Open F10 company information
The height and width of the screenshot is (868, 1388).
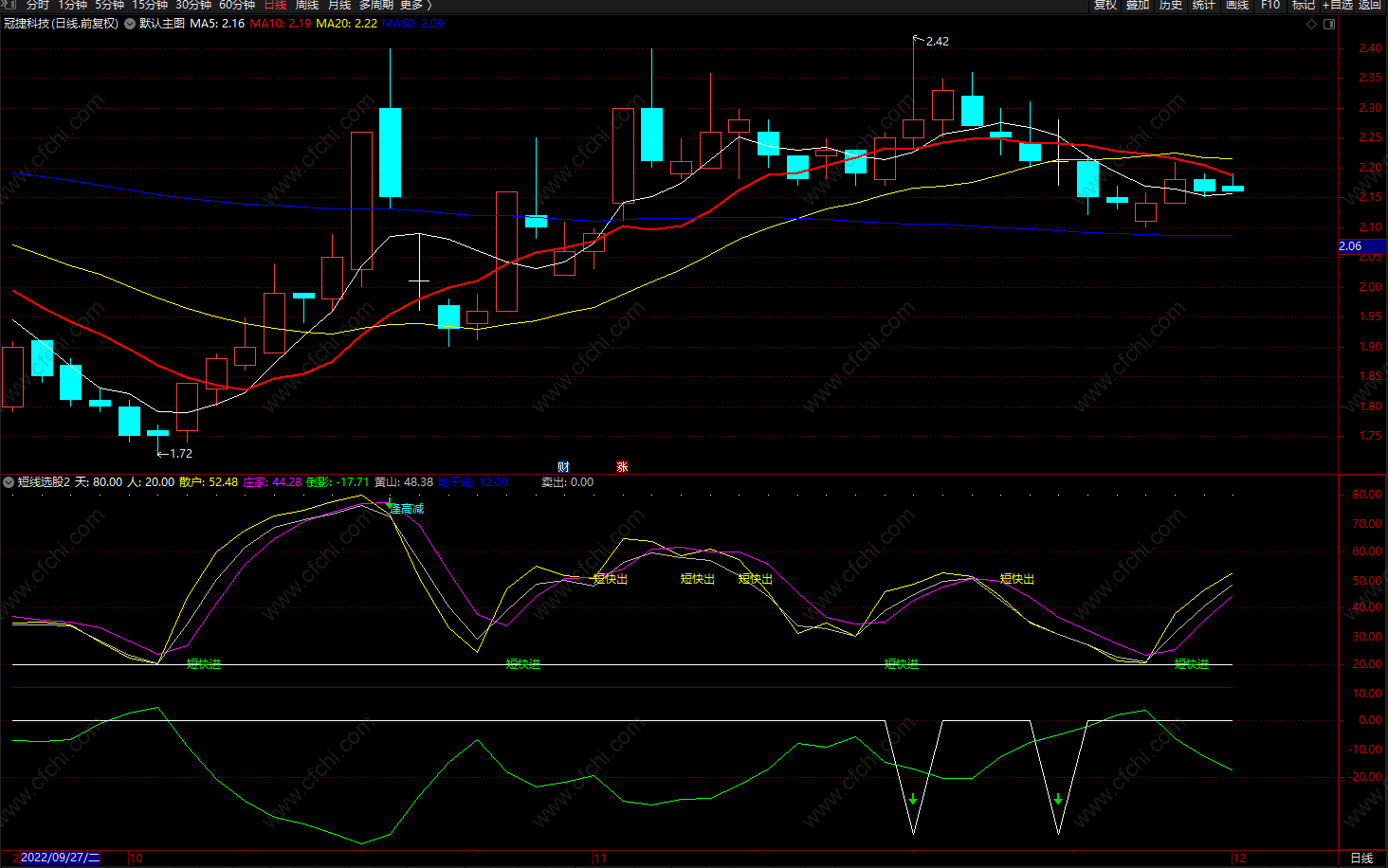(1270, 5)
